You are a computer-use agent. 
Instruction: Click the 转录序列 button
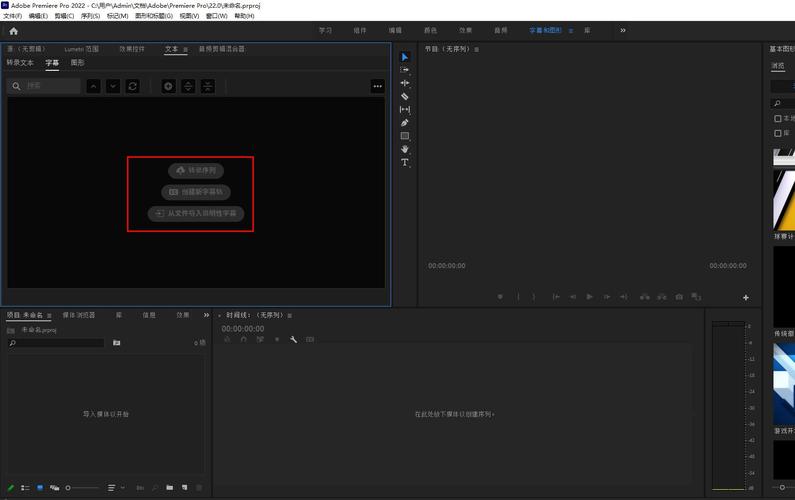[196, 170]
